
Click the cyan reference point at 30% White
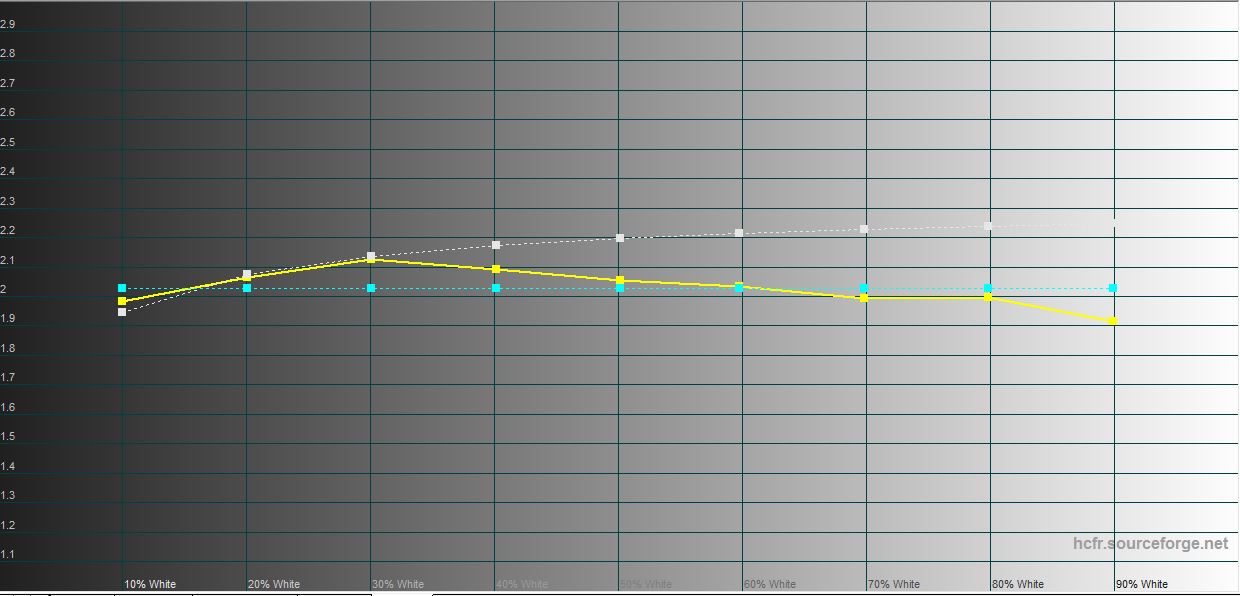click(x=371, y=288)
